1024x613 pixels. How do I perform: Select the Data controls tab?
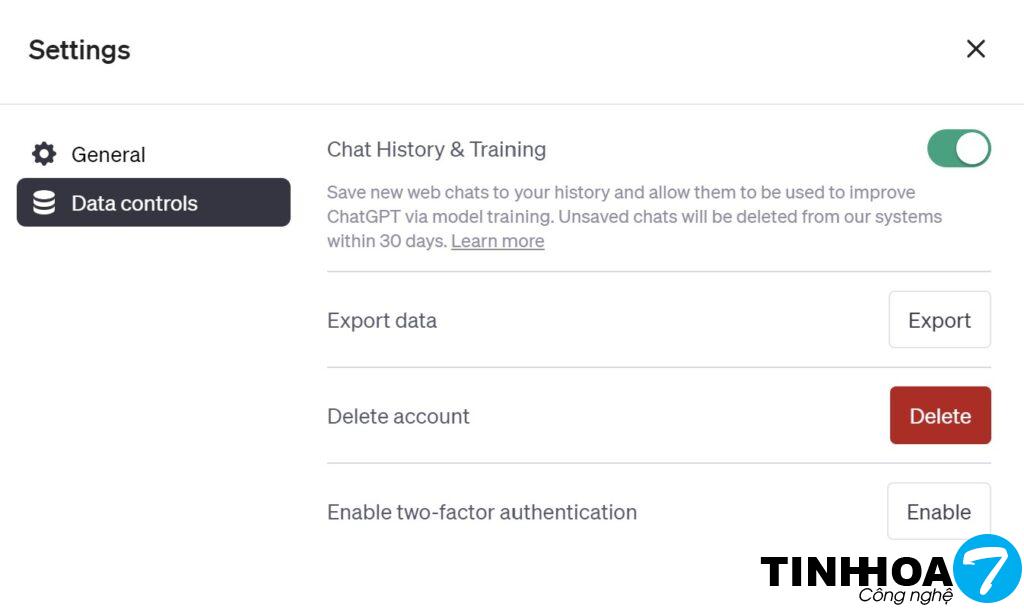pos(154,203)
